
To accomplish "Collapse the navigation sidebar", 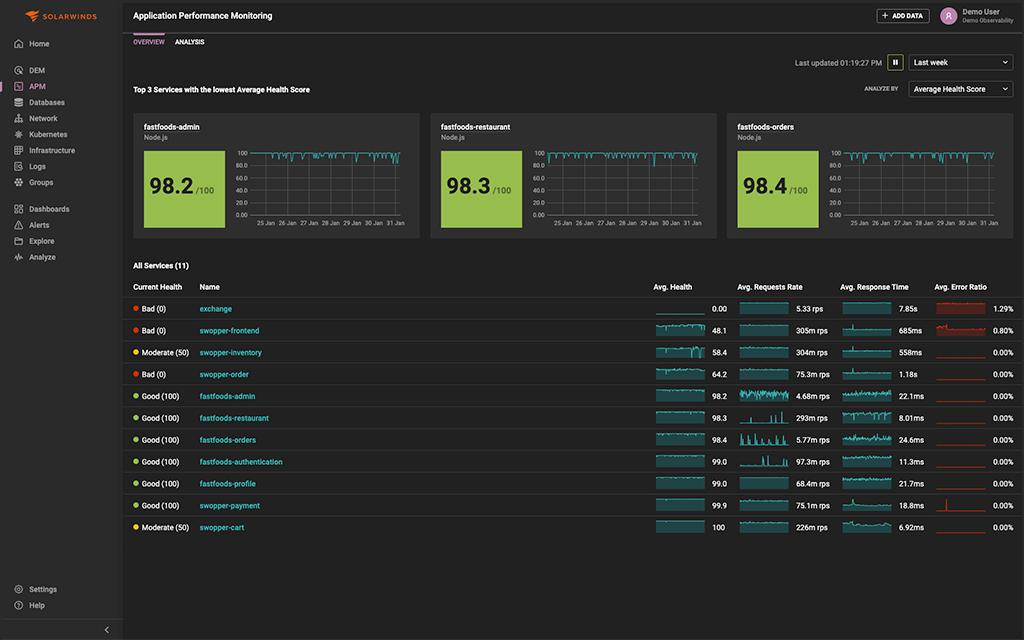I will coord(107,629).
